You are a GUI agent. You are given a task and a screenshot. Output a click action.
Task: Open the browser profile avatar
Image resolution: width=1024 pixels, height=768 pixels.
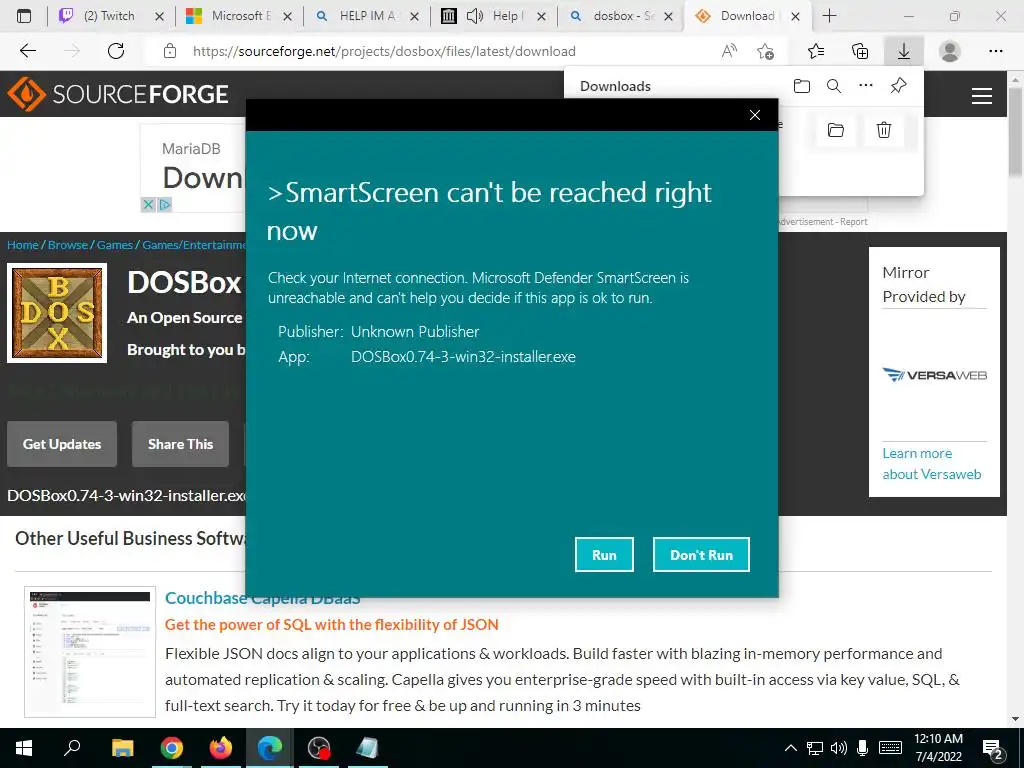pos(950,51)
